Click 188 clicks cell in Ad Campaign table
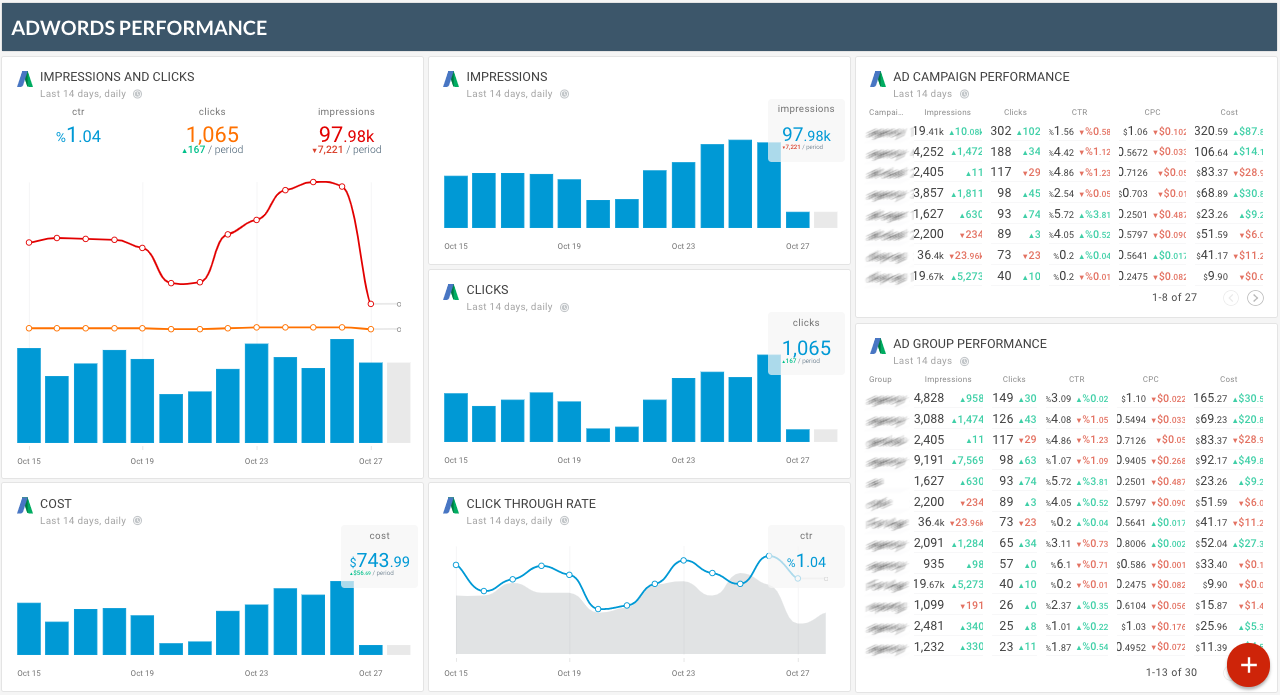This screenshot has width=1280, height=695. click(1000, 152)
